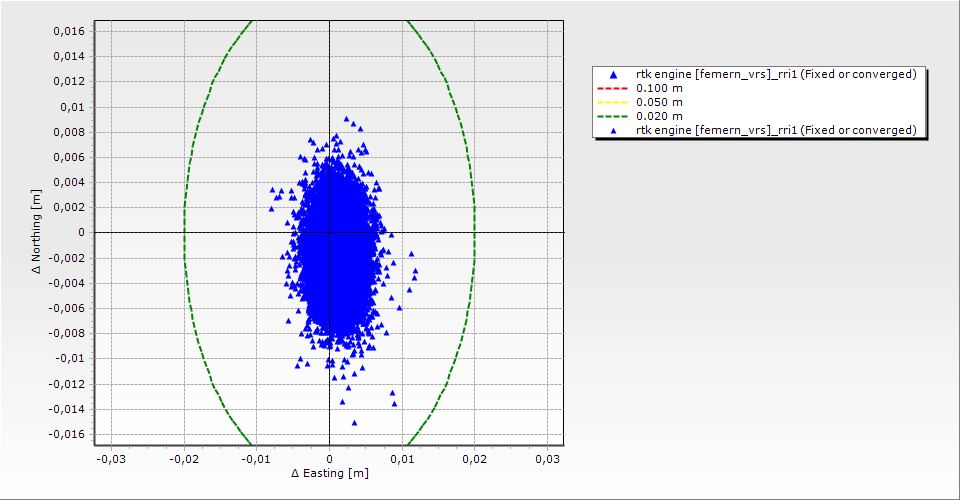Click the small blue triangle in last legend entry
Screen dimensions: 960x500
pyautogui.click(x=613, y=130)
